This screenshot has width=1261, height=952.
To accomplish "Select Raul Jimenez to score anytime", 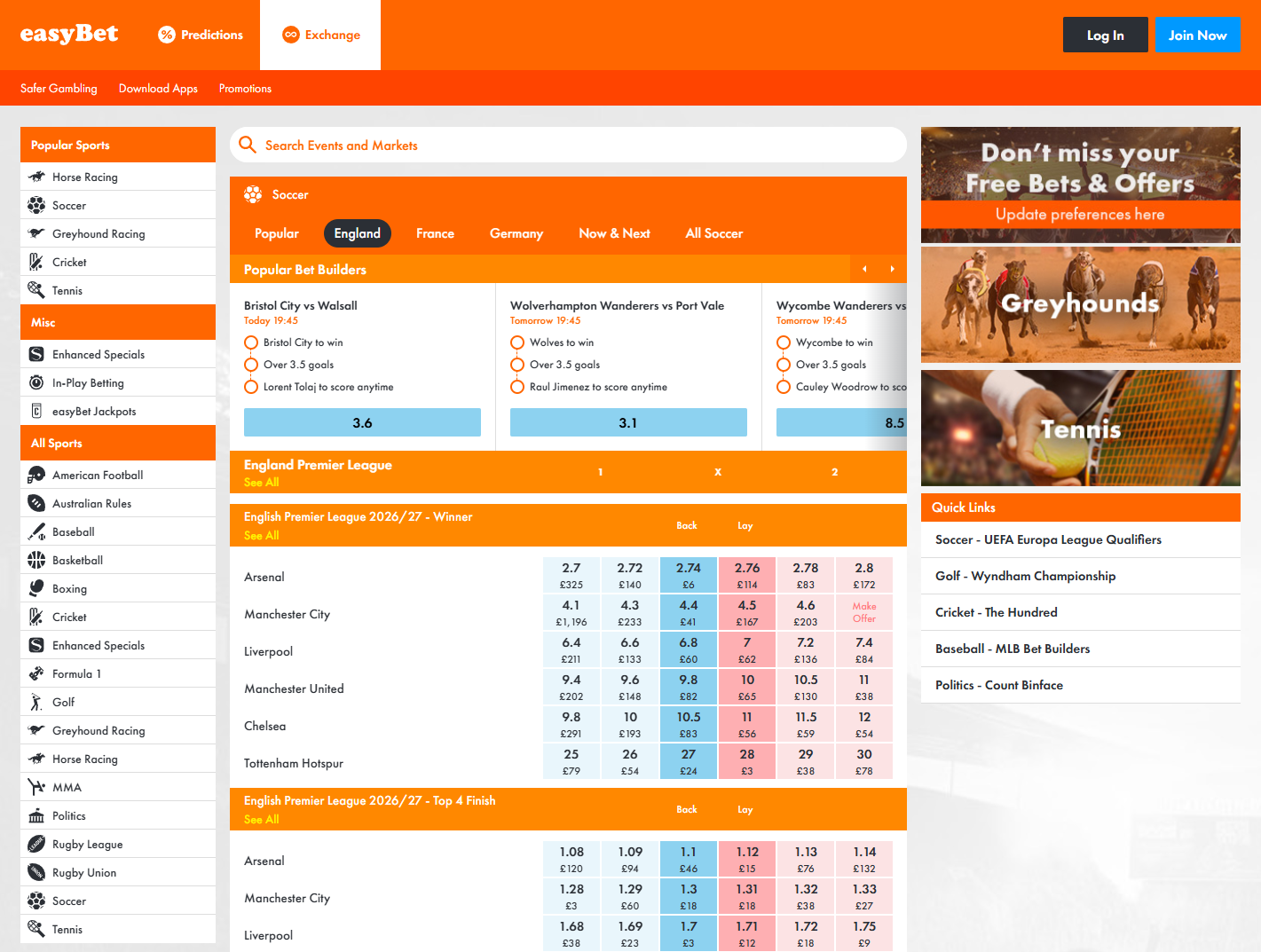I will 517,387.
